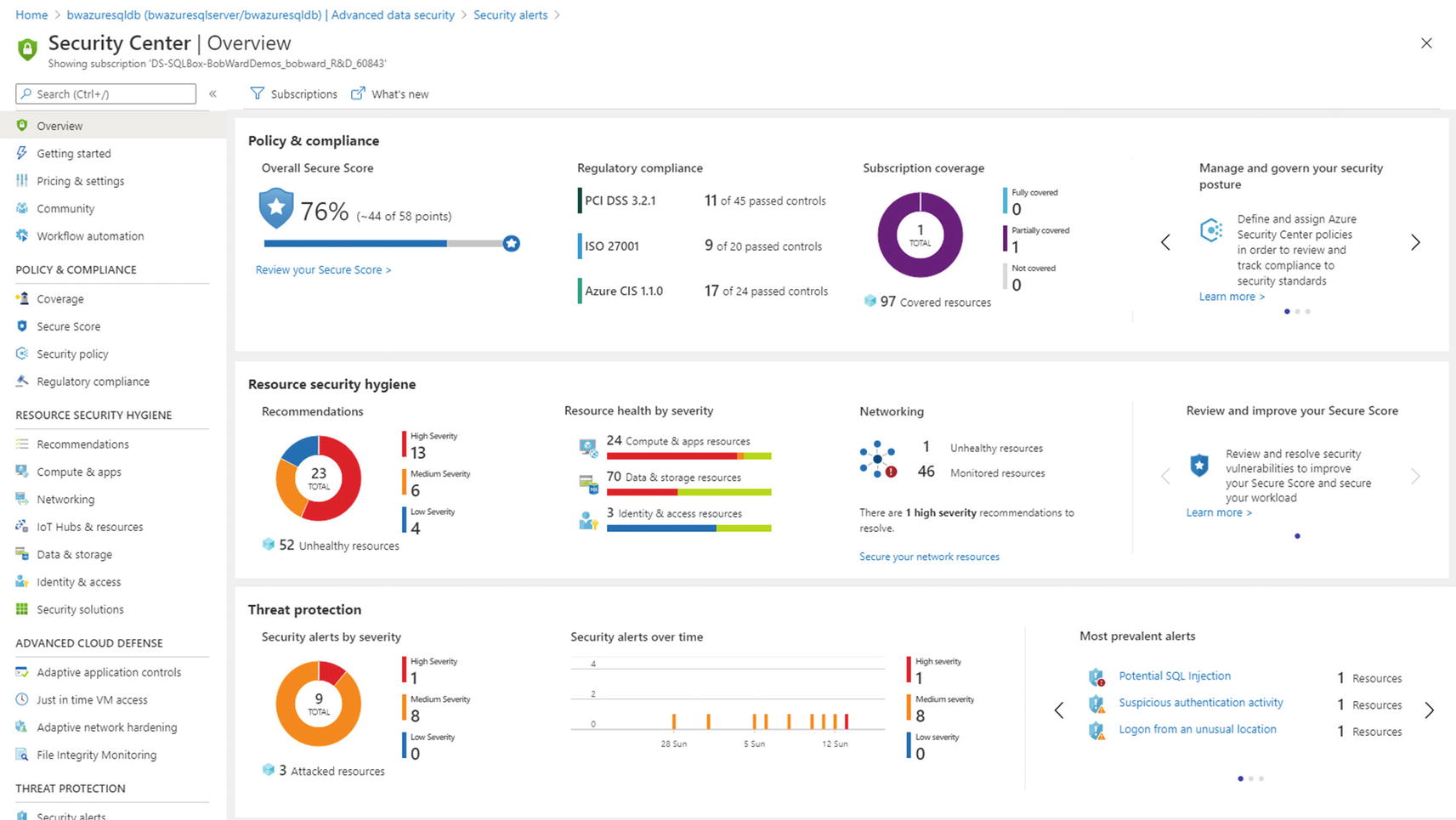The image size is (1456, 820).
Task: Click breadcrumb chevron after Security alerts
Action: [557, 15]
